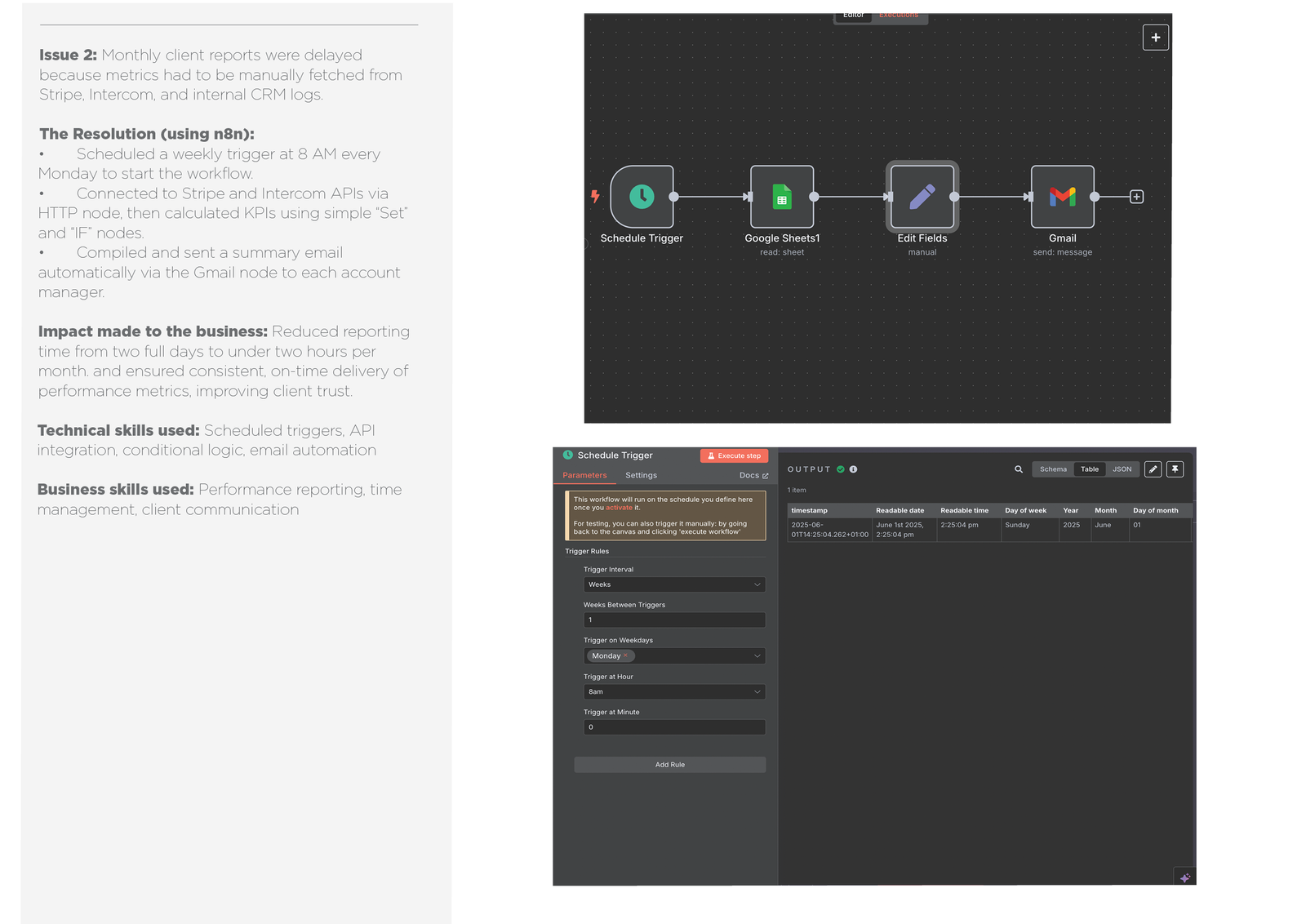Open the Schedule Trigger clock node
Image resolution: width=1306 pixels, height=924 pixels.
(642, 197)
